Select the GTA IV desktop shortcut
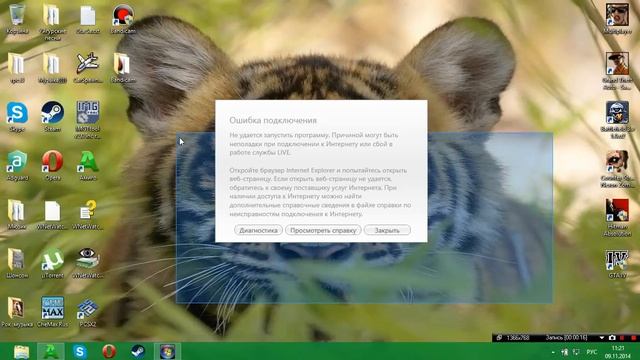The image size is (640, 360). point(617,264)
